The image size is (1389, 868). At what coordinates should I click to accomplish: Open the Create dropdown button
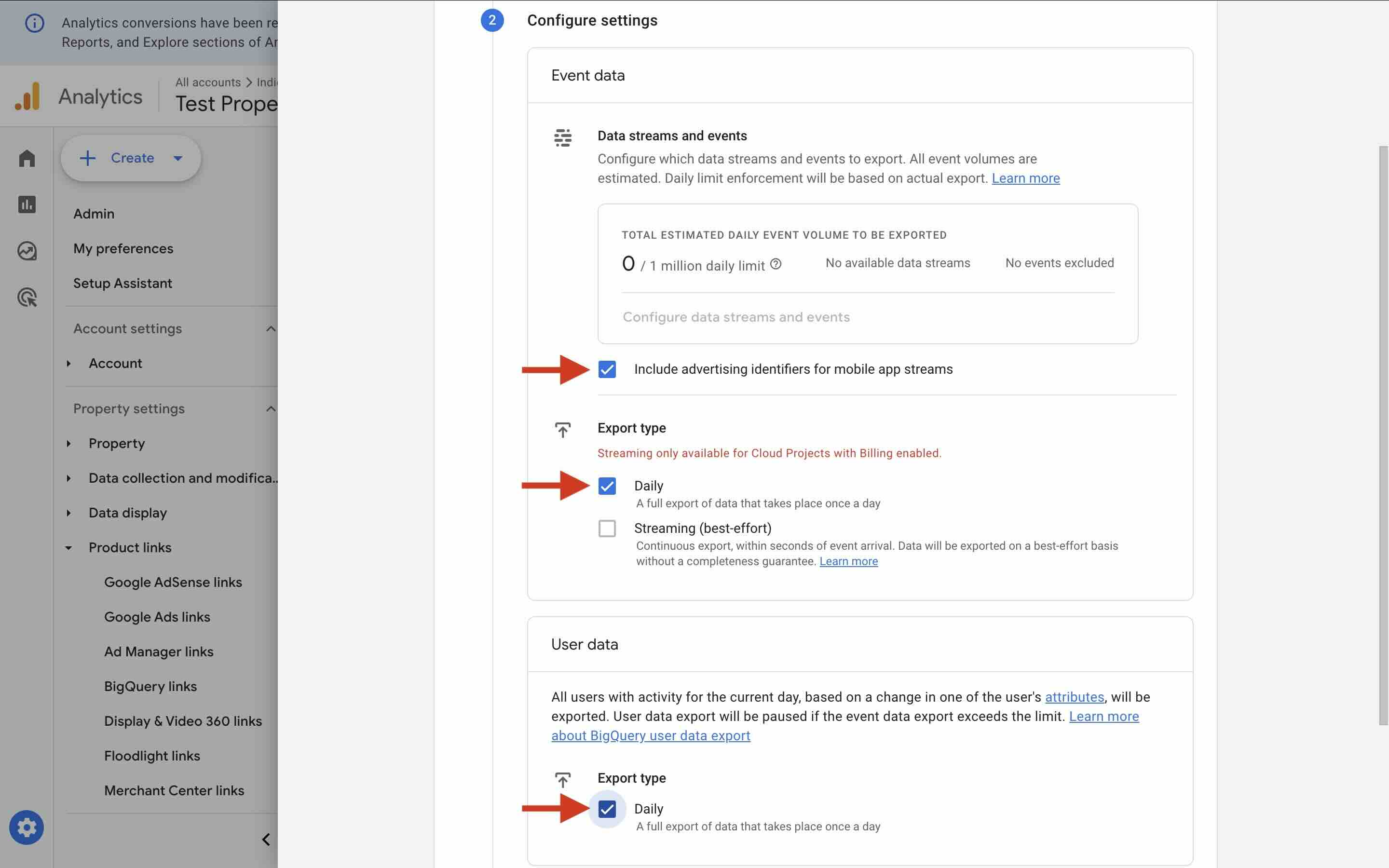tap(131, 158)
